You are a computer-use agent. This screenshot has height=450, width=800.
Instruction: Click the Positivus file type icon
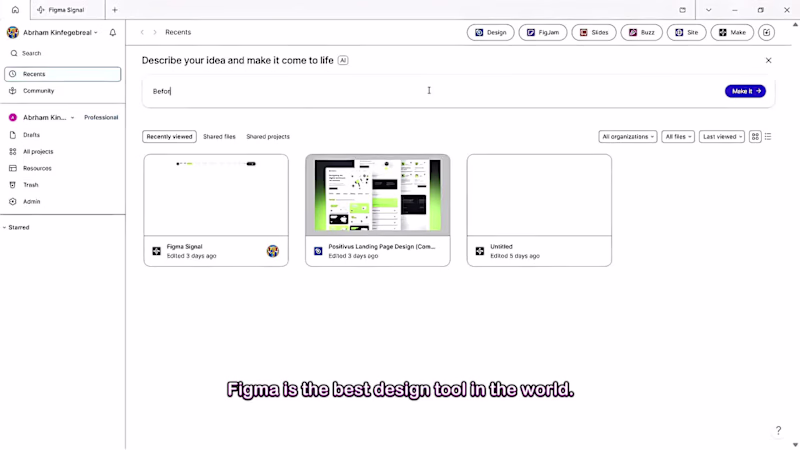tap(318, 251)
